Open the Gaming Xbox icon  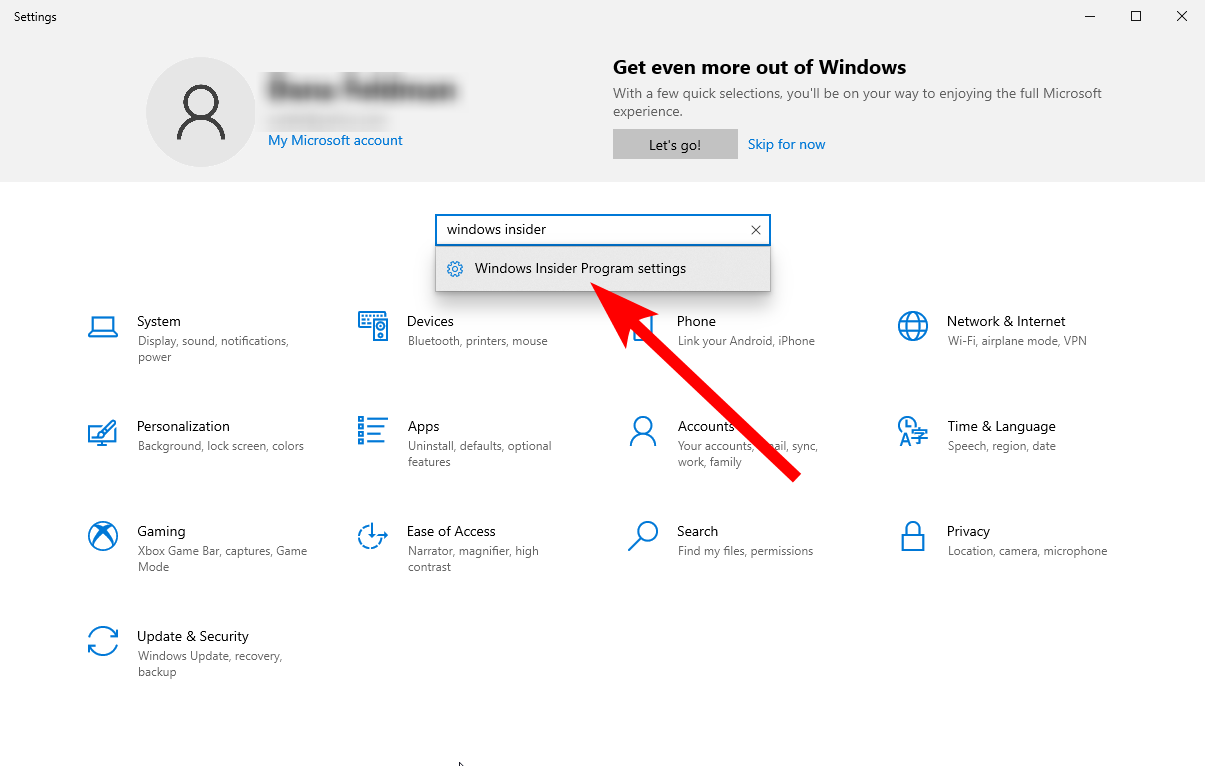coord(103,536)
